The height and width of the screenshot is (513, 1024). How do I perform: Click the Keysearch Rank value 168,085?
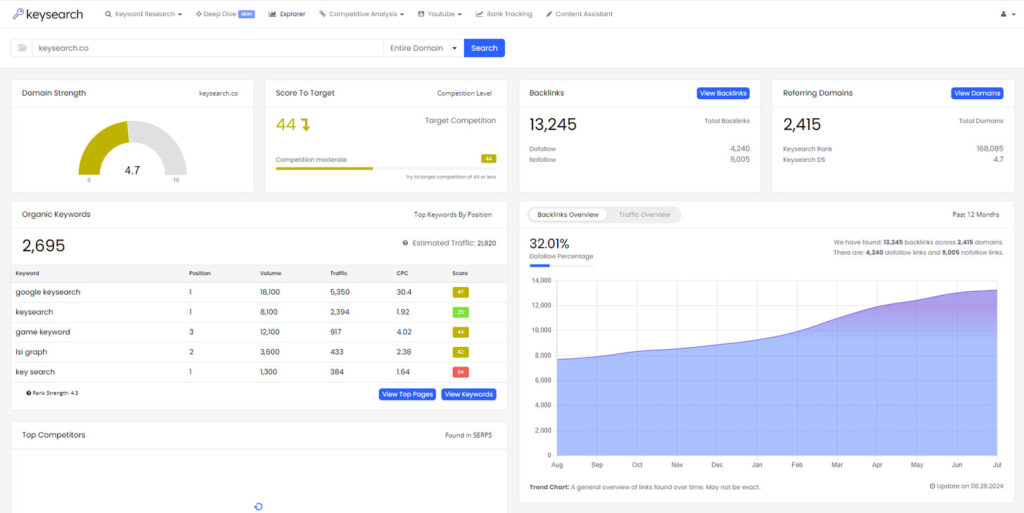tap(990, 149)
